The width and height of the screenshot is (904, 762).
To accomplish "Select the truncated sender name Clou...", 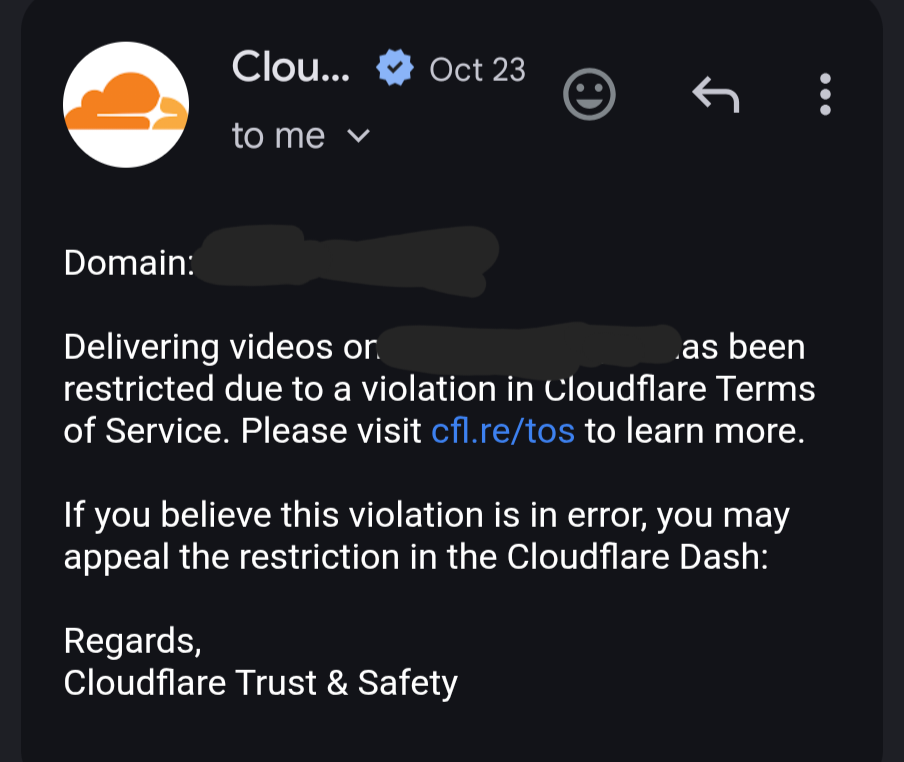I will click(290, 68).
